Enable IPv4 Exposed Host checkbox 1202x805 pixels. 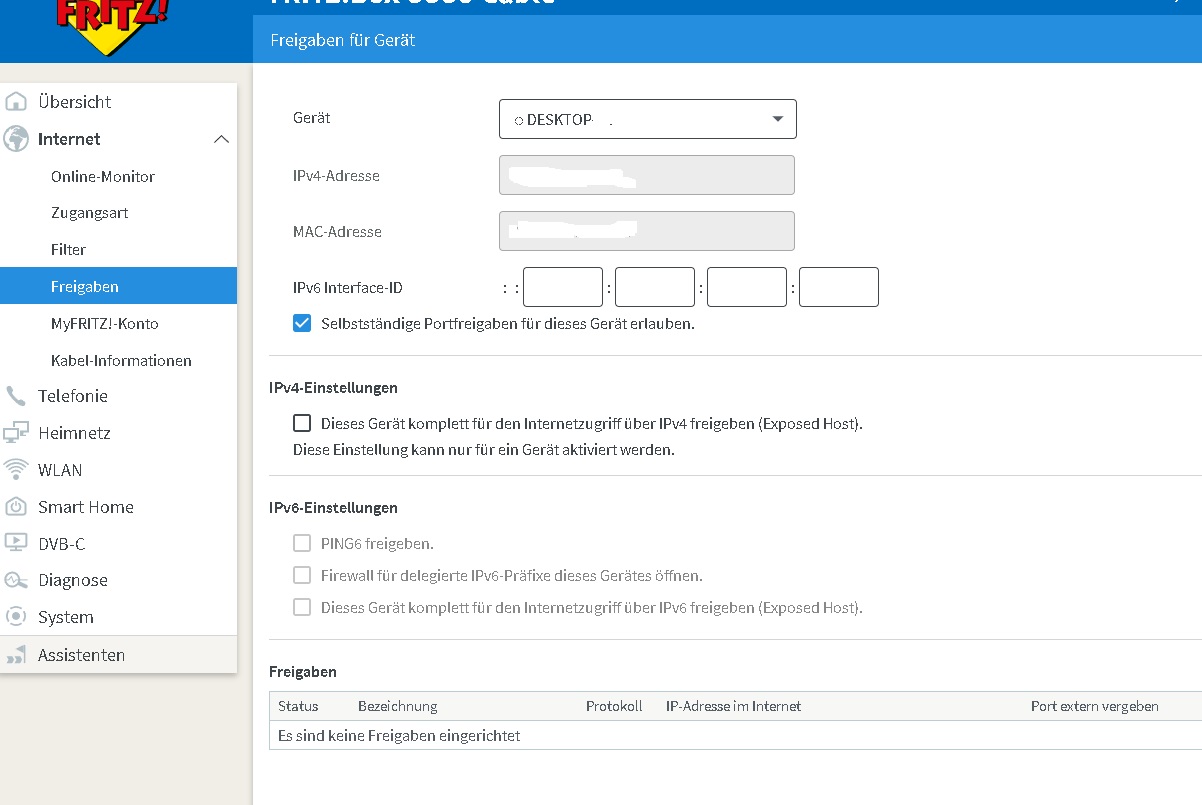click(x=302, y=423)
